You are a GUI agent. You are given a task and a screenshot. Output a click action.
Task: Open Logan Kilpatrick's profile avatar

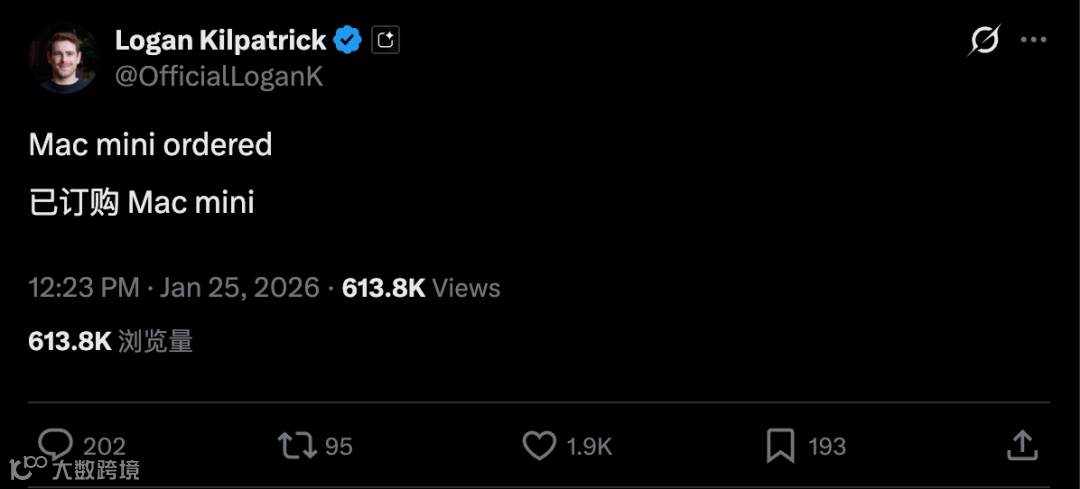pos(62,57)
